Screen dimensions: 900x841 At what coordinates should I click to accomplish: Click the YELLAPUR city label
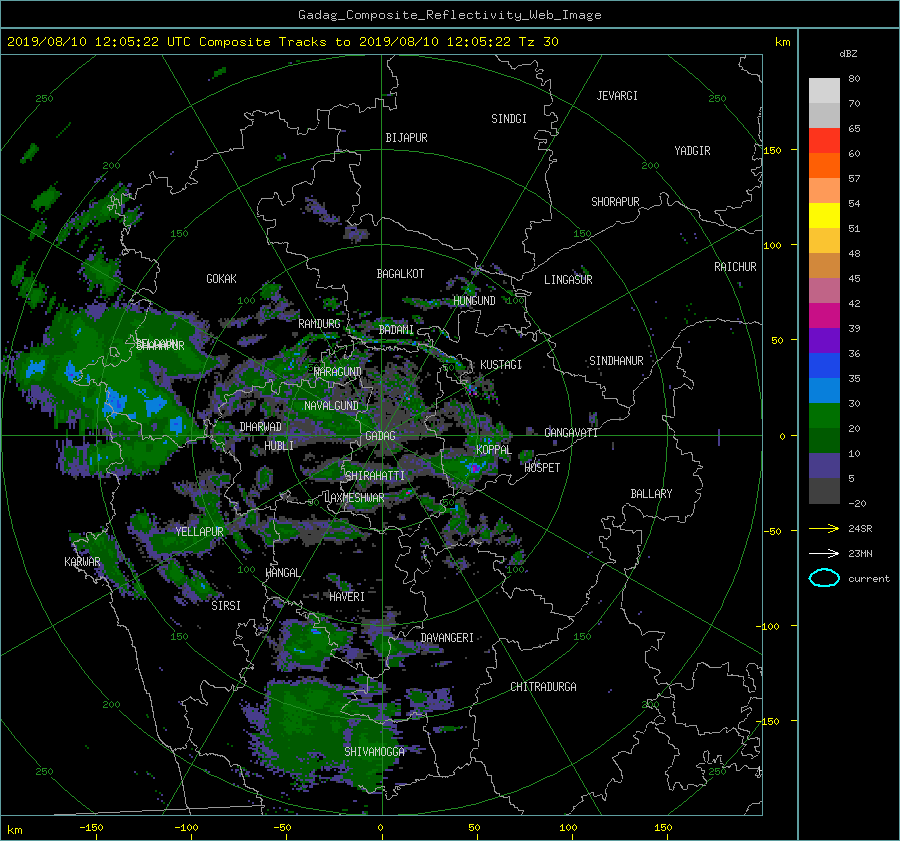(x=199, y=532)
